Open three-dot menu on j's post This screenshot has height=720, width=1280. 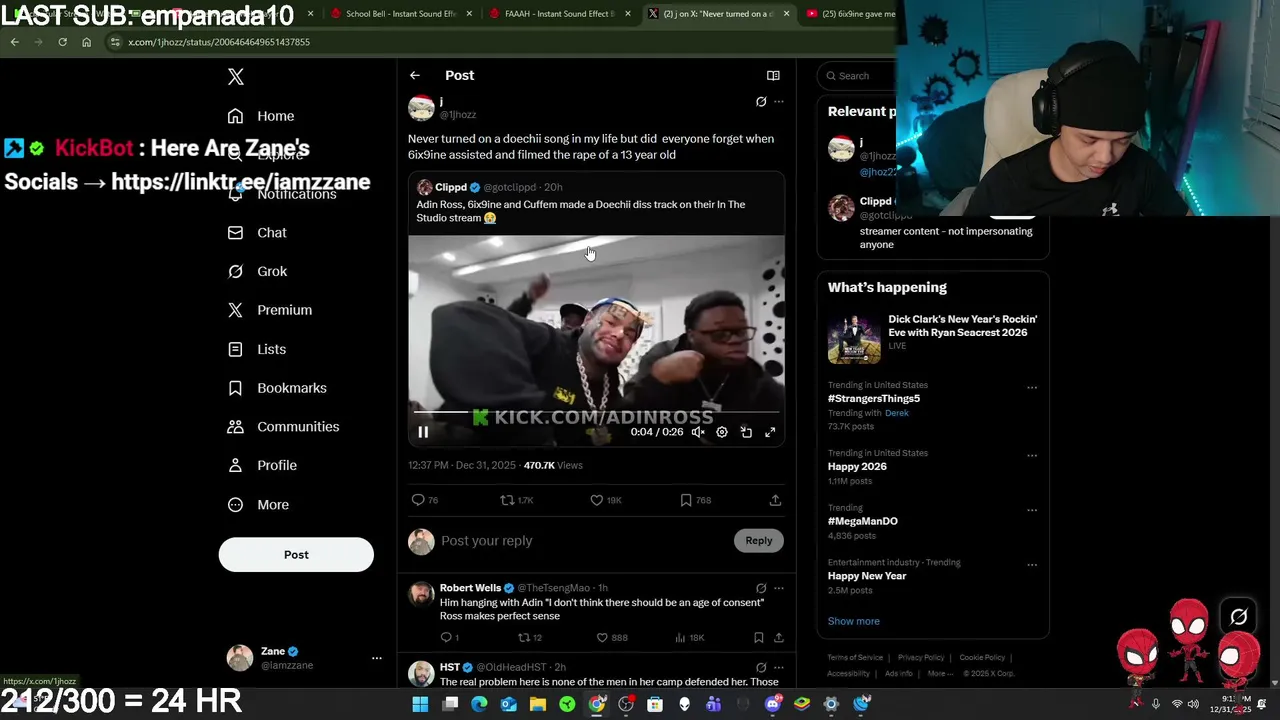(779, 102)
